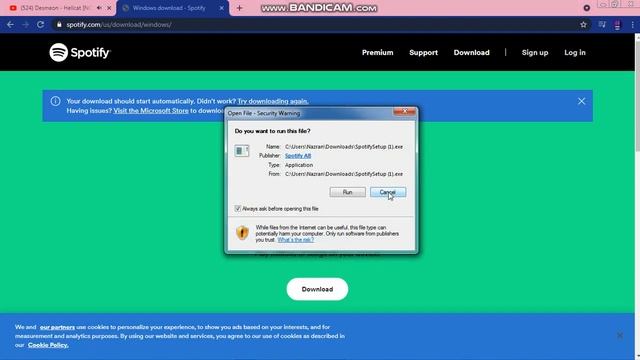The height and width of the screenshot is (360, 640).
Task: Open the Download header menu item
Action: point(471,52)
